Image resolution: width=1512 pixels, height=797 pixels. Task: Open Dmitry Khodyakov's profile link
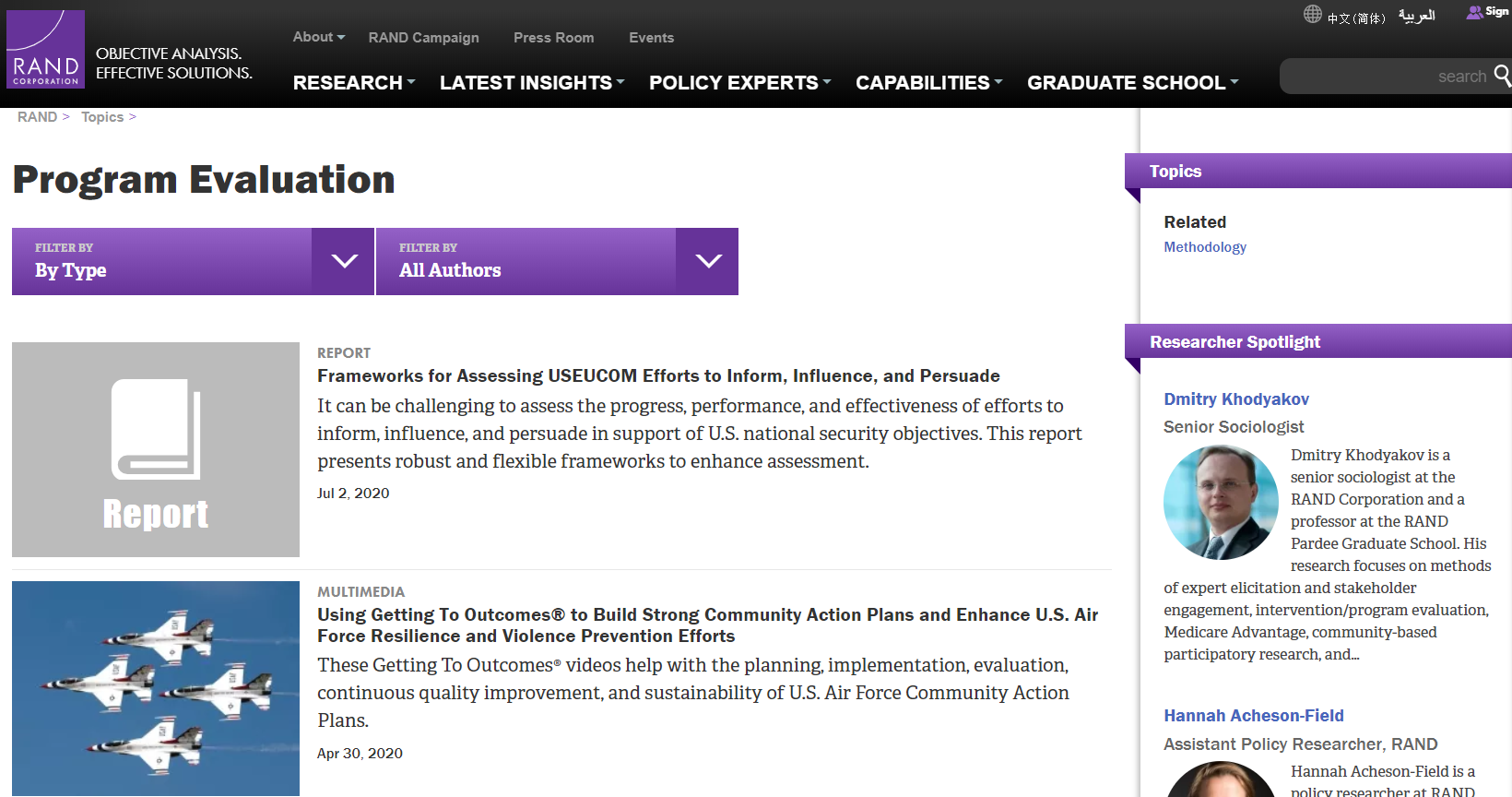coord(1236,399)
